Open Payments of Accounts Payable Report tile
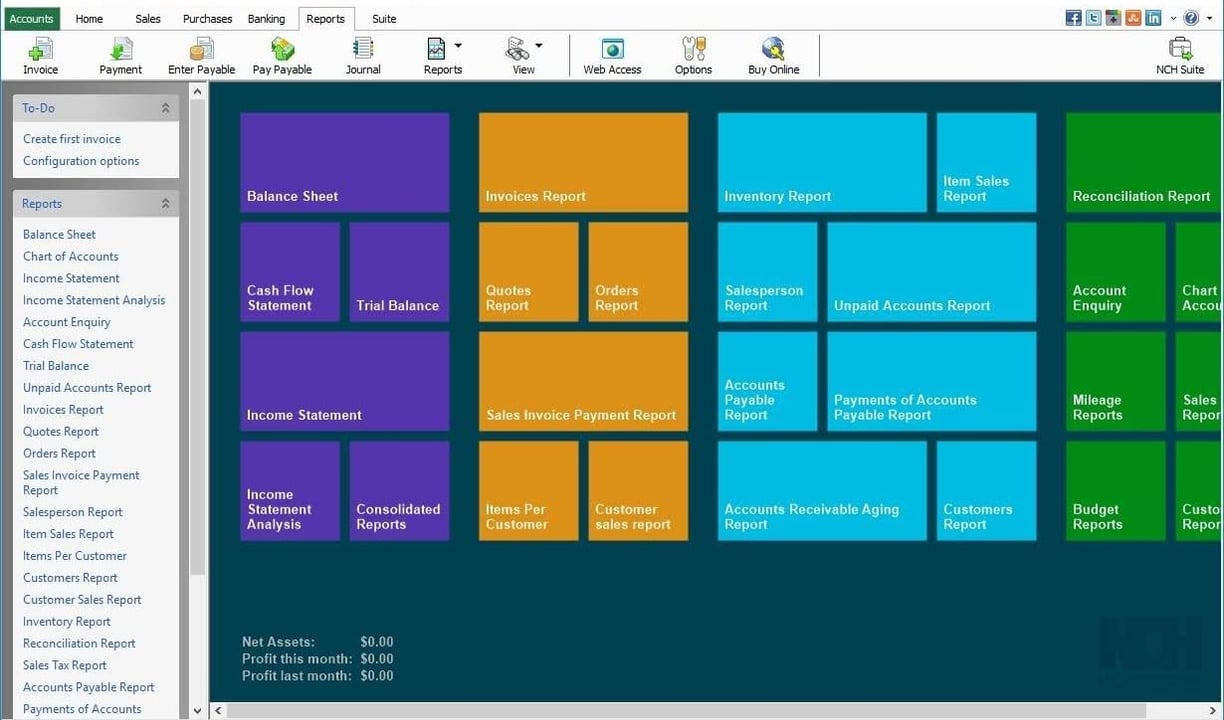The width and height of the screenshot is (1224, 720). click(x=932, y=381)
